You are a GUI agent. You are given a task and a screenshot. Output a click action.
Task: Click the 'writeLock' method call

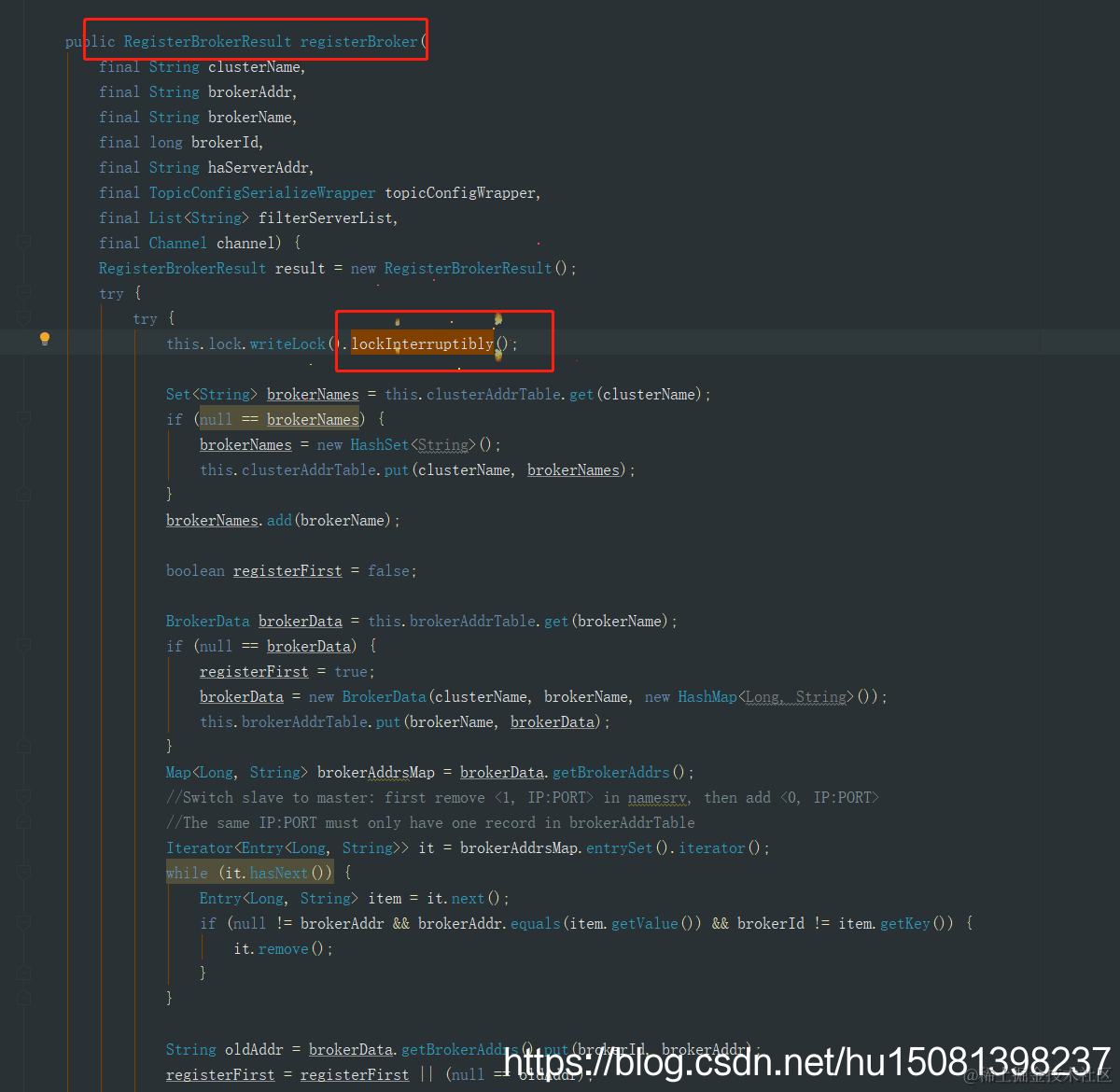[287, 343]
